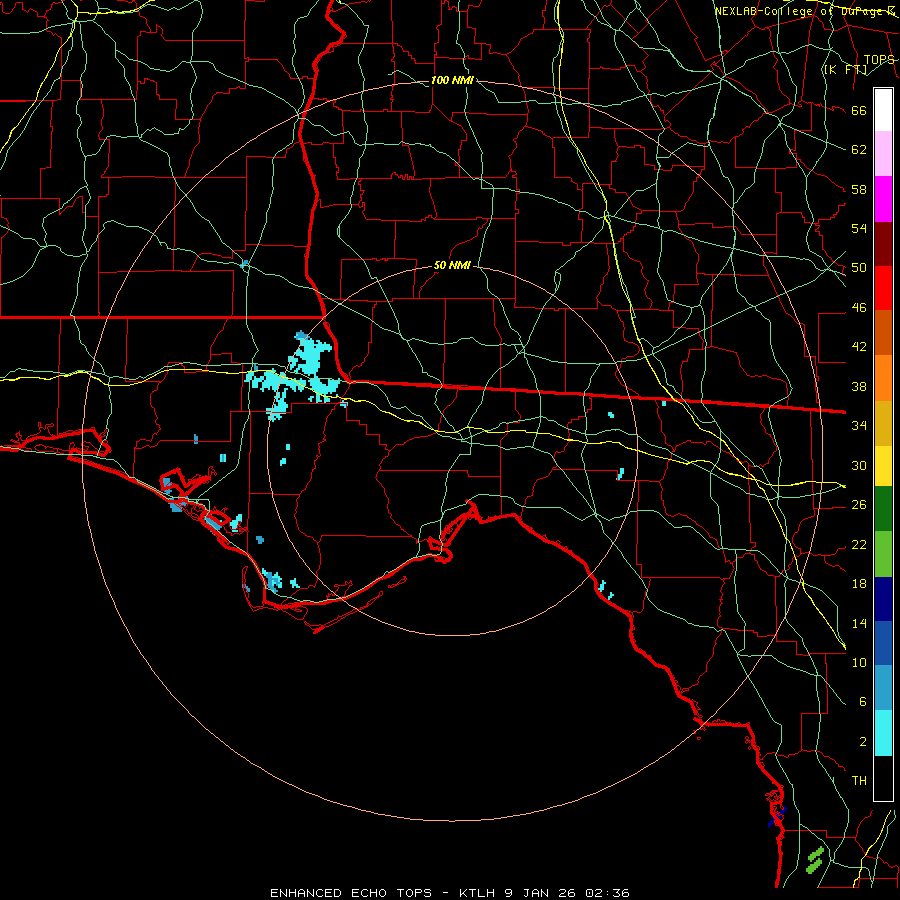The width and height of the screenshot is (900, 900).
Task: Click the 100 NMI range ring label
Action: click(452, 80)
